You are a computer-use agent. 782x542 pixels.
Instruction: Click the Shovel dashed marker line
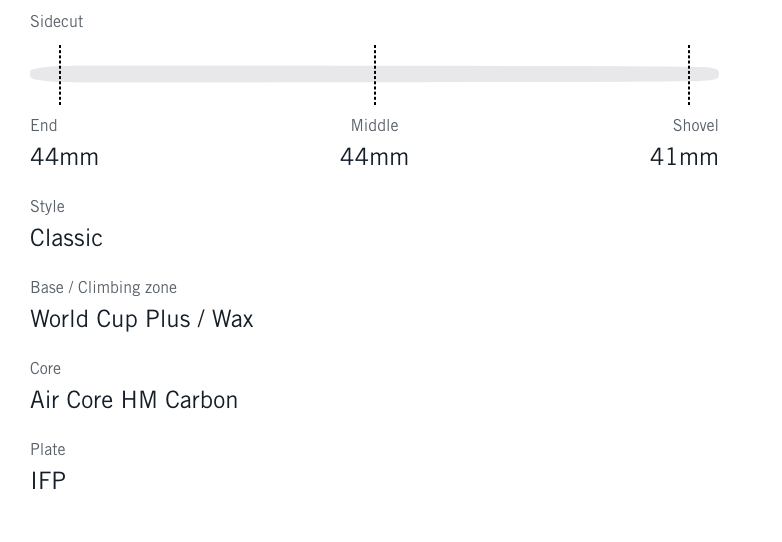[x=689, y=75]
